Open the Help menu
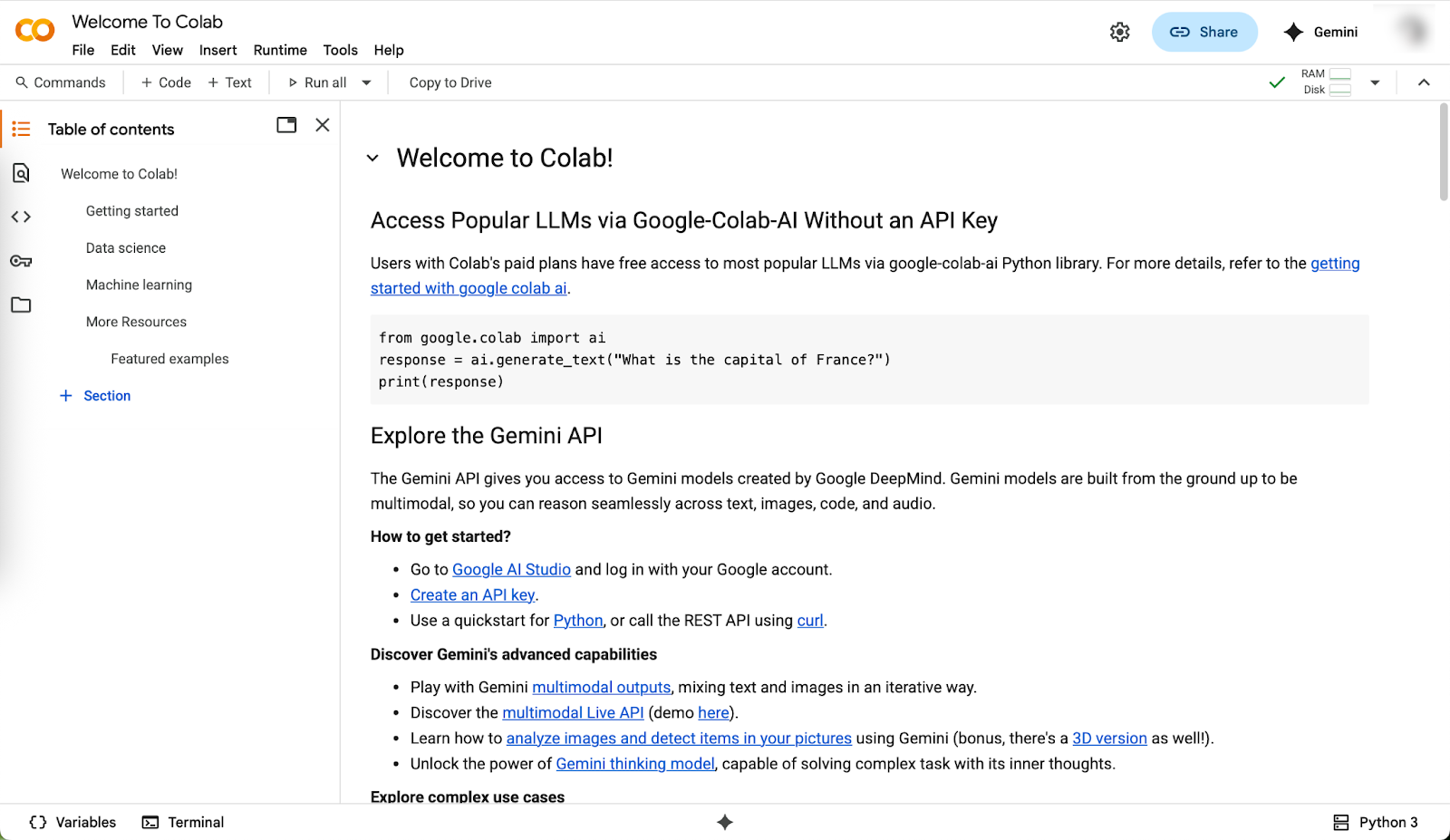 click(389, 50)
